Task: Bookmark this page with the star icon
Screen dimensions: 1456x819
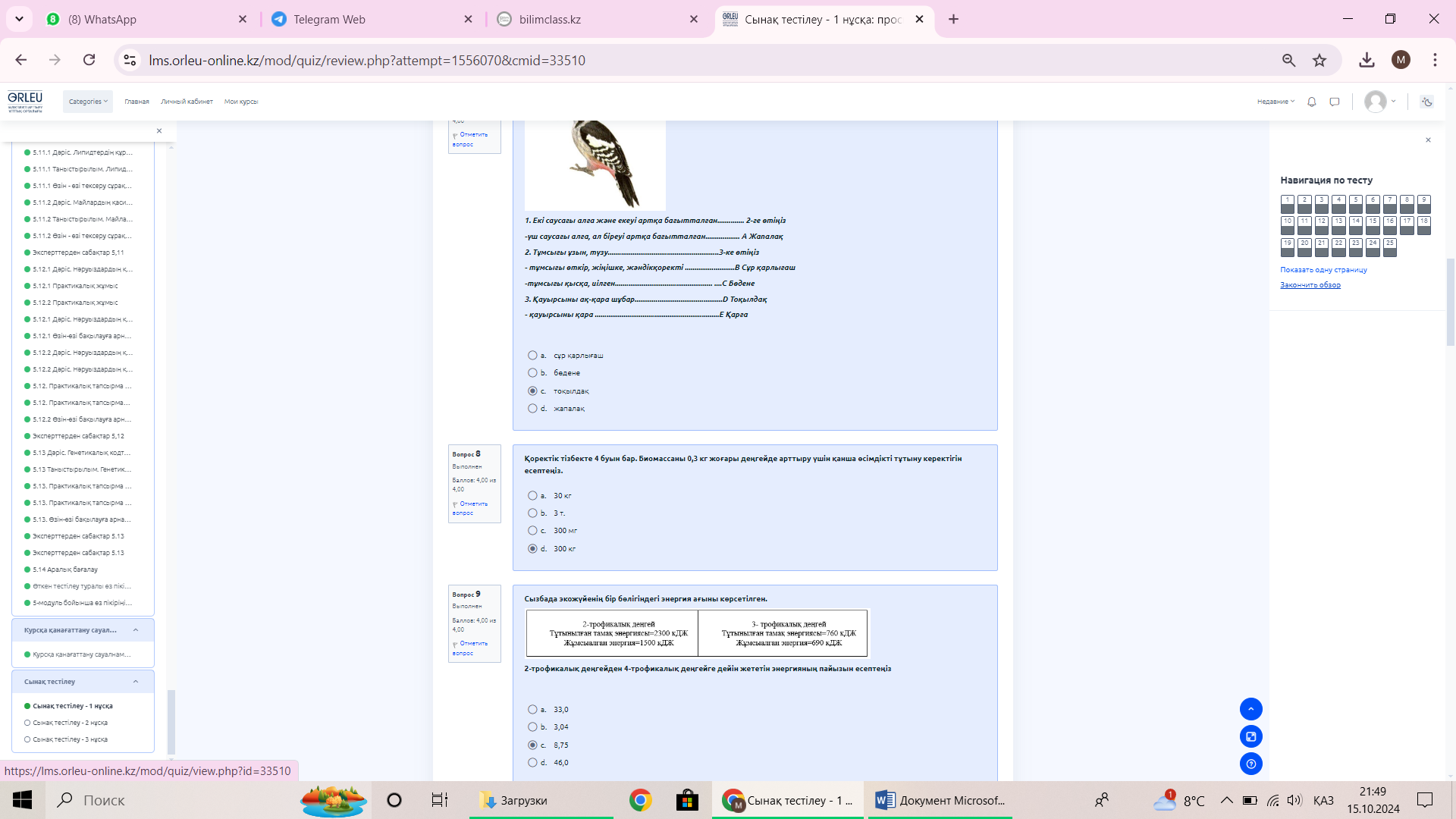Action: [1319, 61]
